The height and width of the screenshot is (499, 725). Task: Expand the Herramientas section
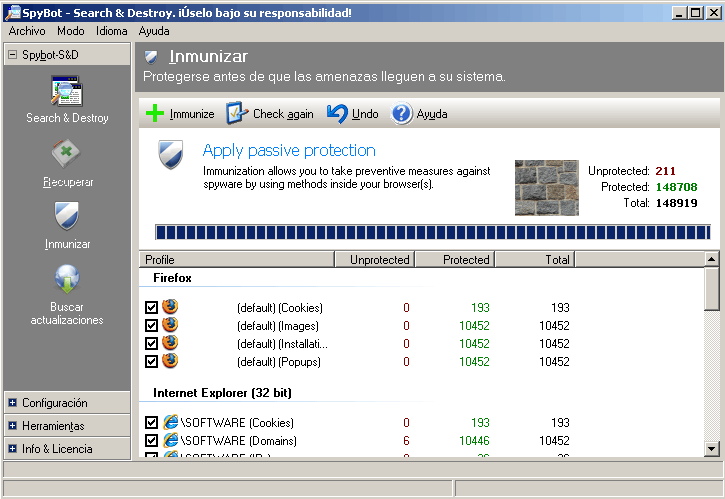pos(13,426)
